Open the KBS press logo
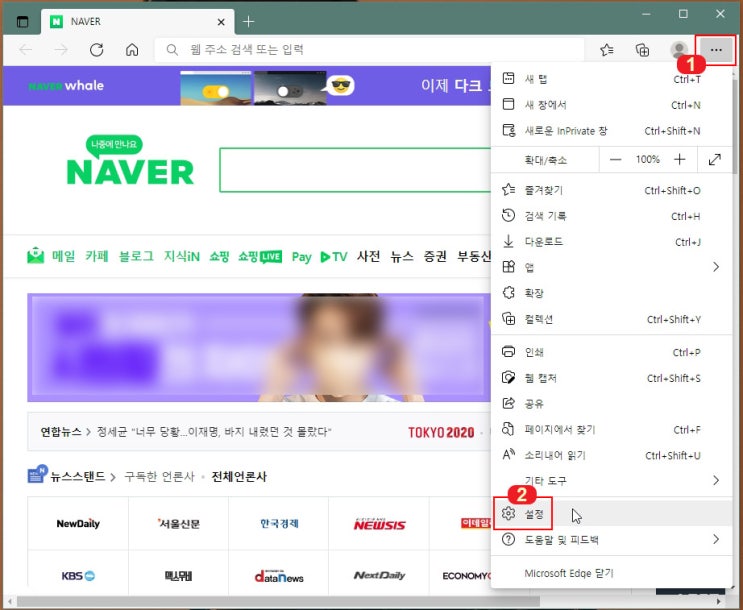Image resolution: width=743 pixels, height=610 pixels. pos(78,575)
